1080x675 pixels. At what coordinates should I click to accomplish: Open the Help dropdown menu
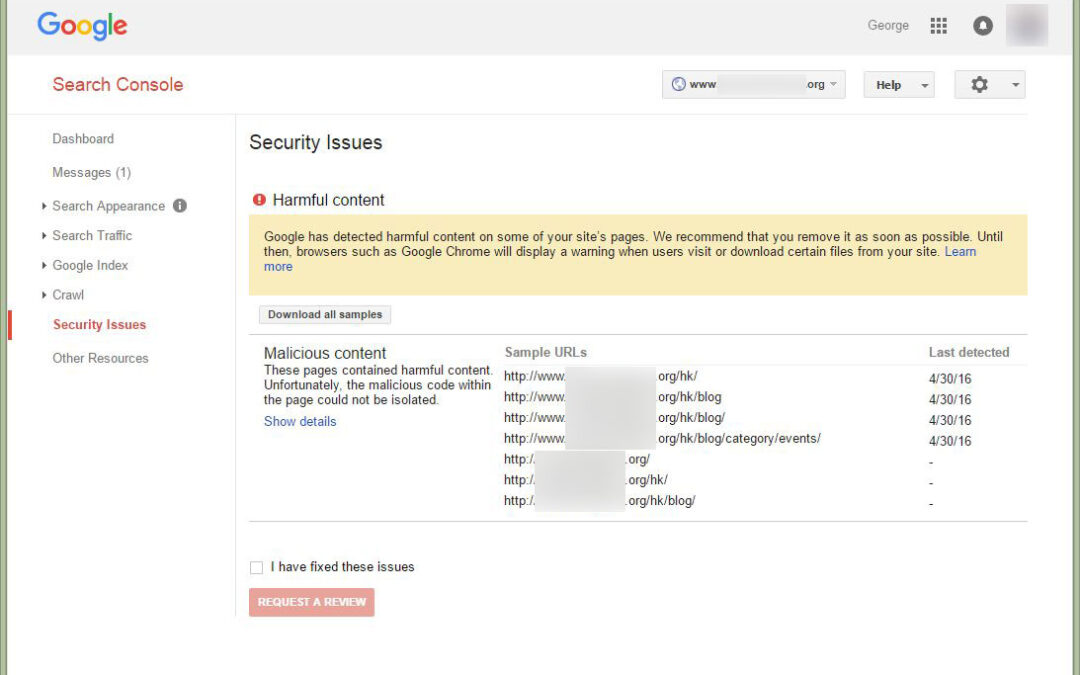click(x=899, y=85)
